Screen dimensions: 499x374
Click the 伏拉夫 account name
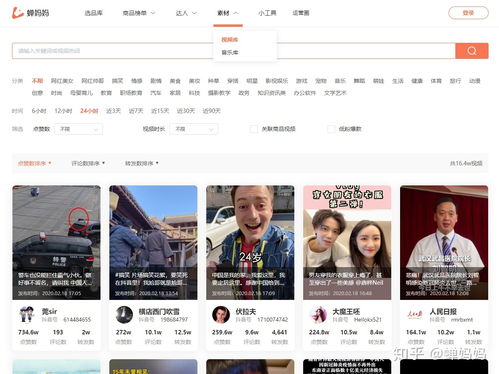tap(246, 311)
